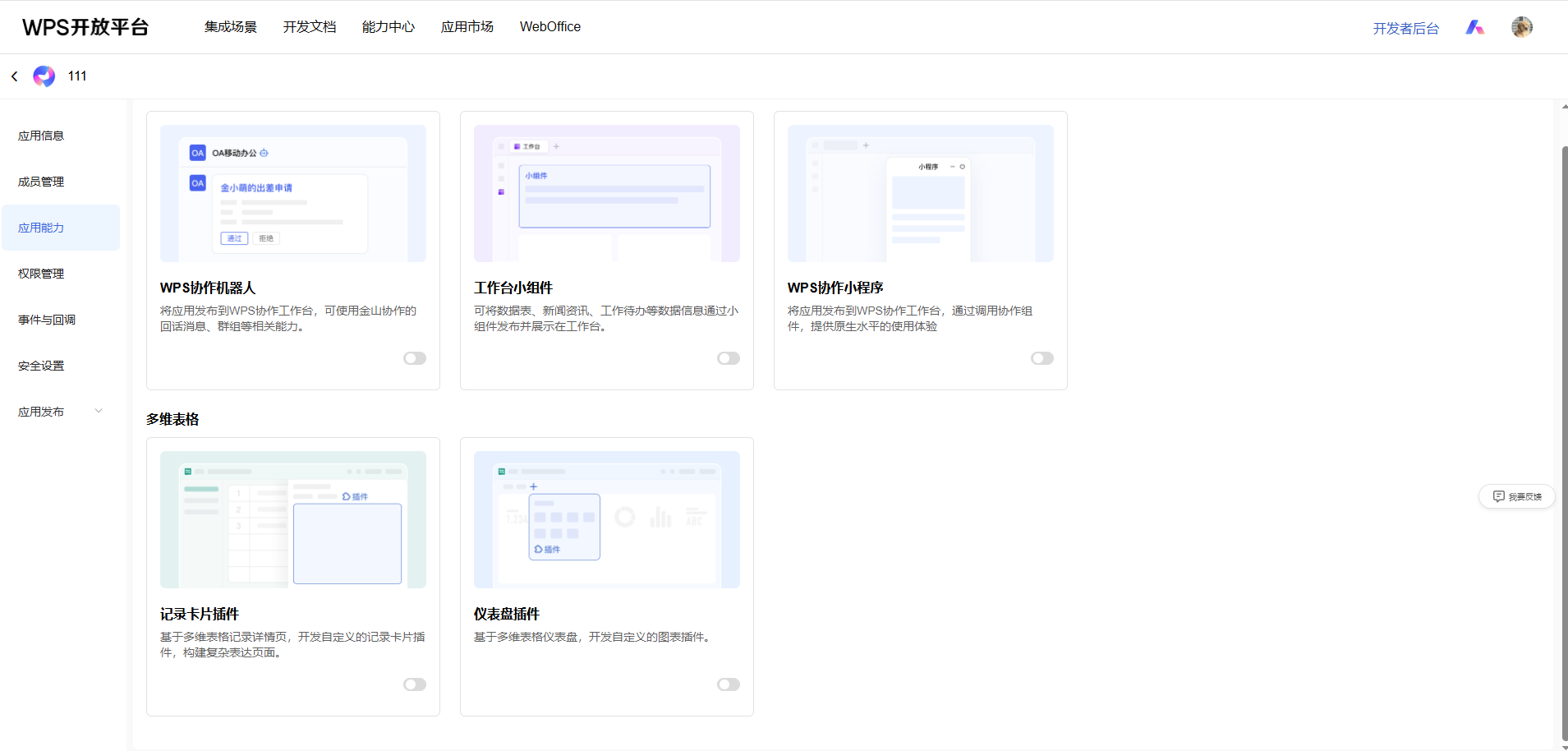Click the 多维表格 section heading
This screenshot has height=751, width=1568.
click(172, 419)
